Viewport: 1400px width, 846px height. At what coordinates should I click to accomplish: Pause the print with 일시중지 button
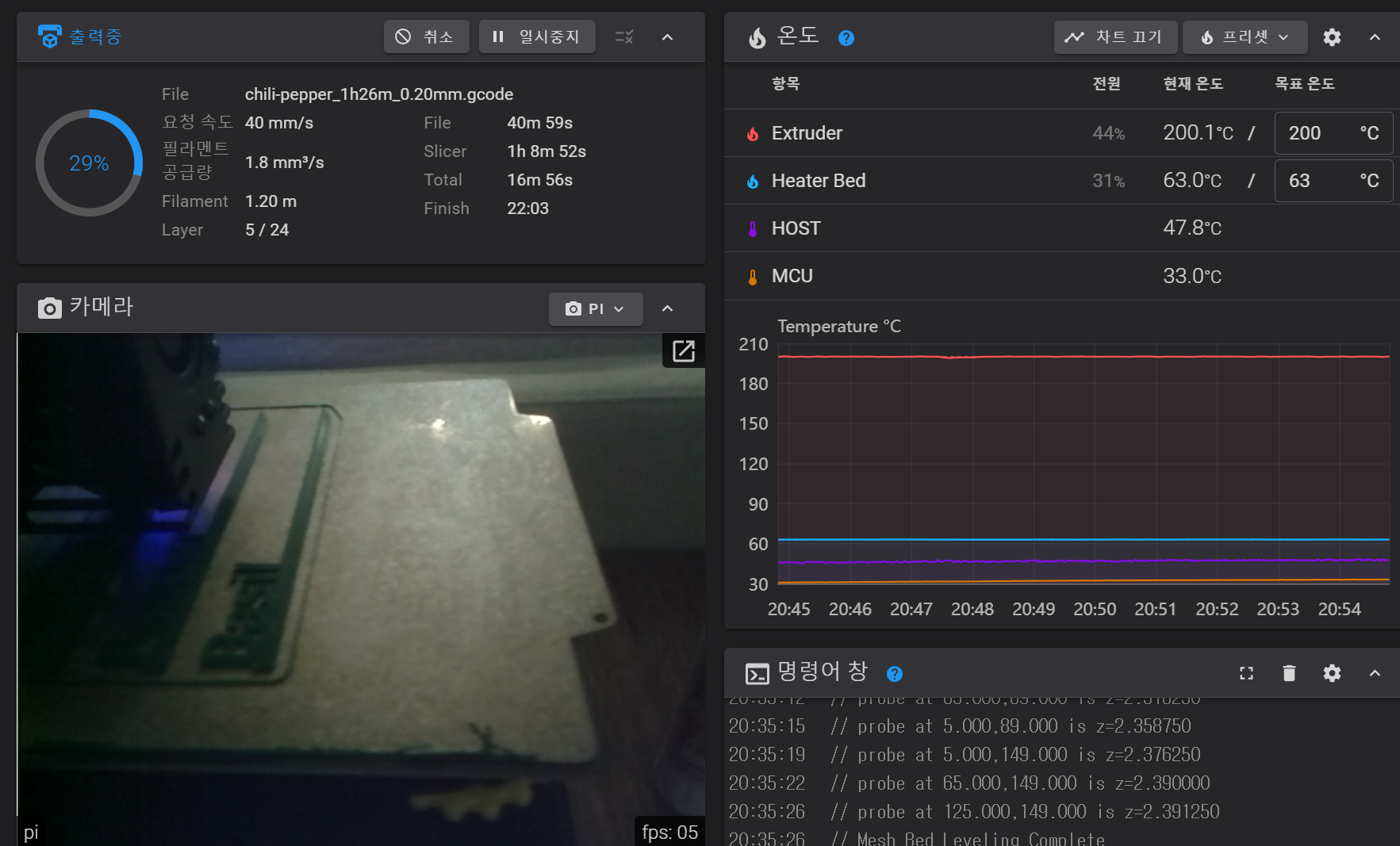click(x=537, y=36)
